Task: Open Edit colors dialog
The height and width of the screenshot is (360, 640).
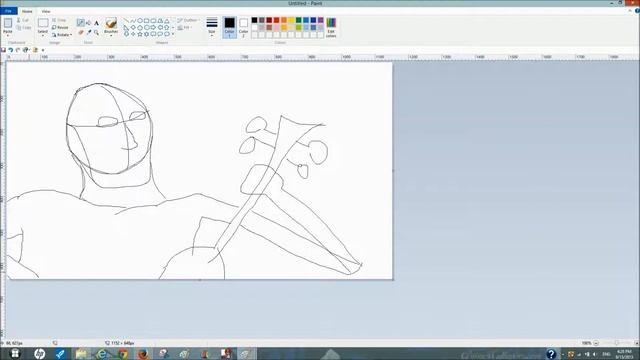Action: 331,28
